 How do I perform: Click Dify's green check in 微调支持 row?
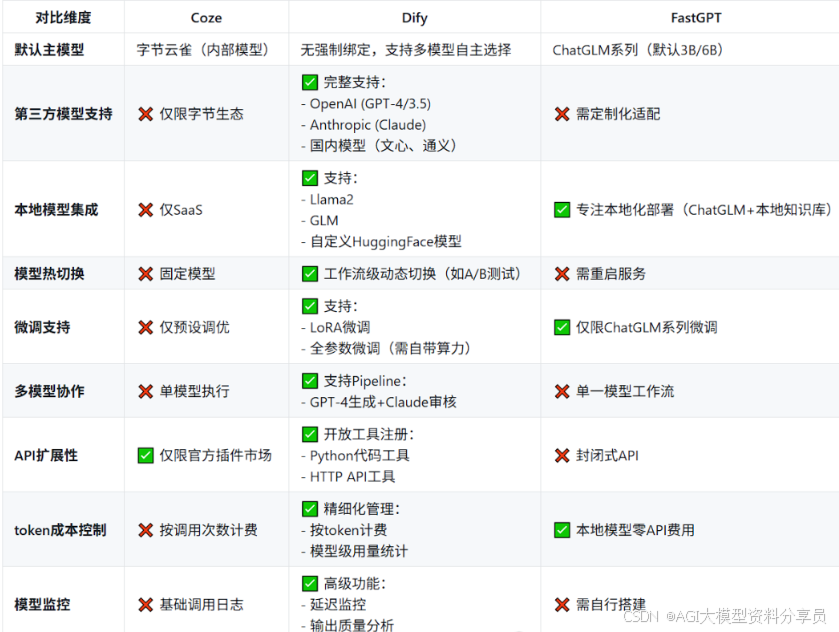pos(310,306)
